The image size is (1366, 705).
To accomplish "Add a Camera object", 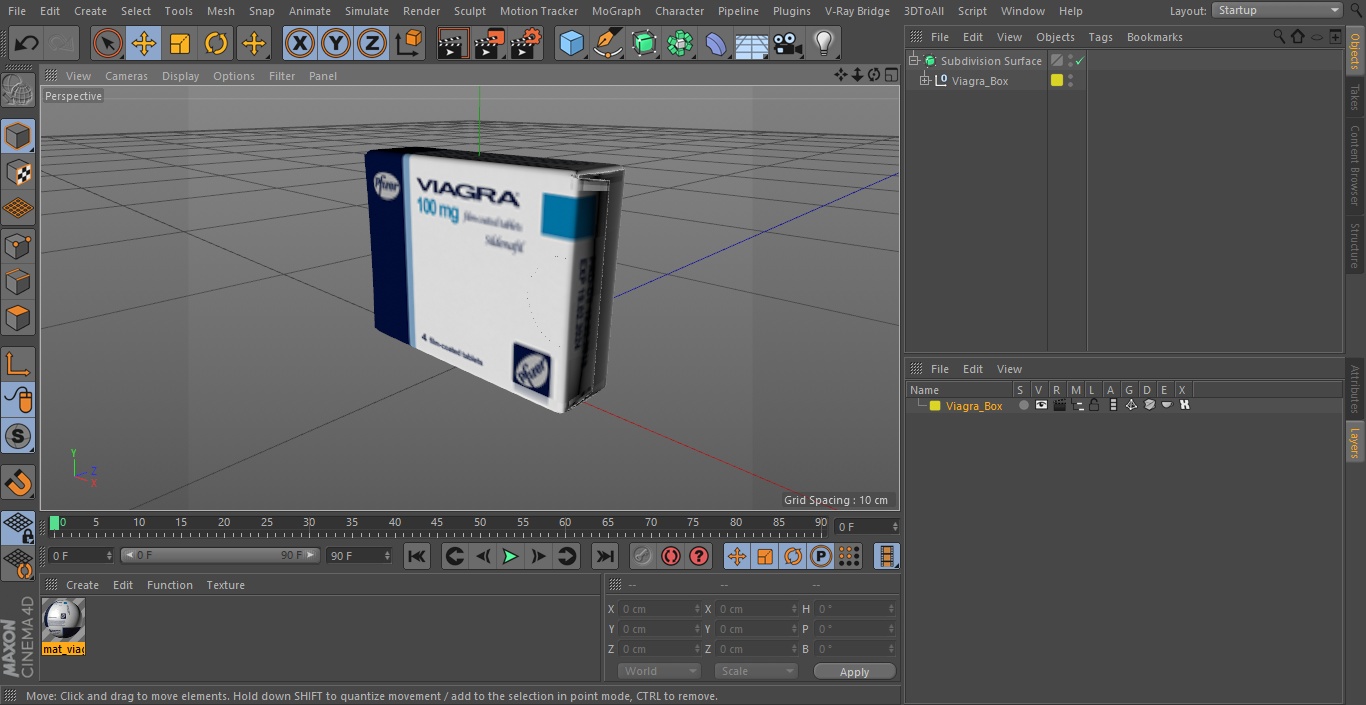I will (788, 43).
